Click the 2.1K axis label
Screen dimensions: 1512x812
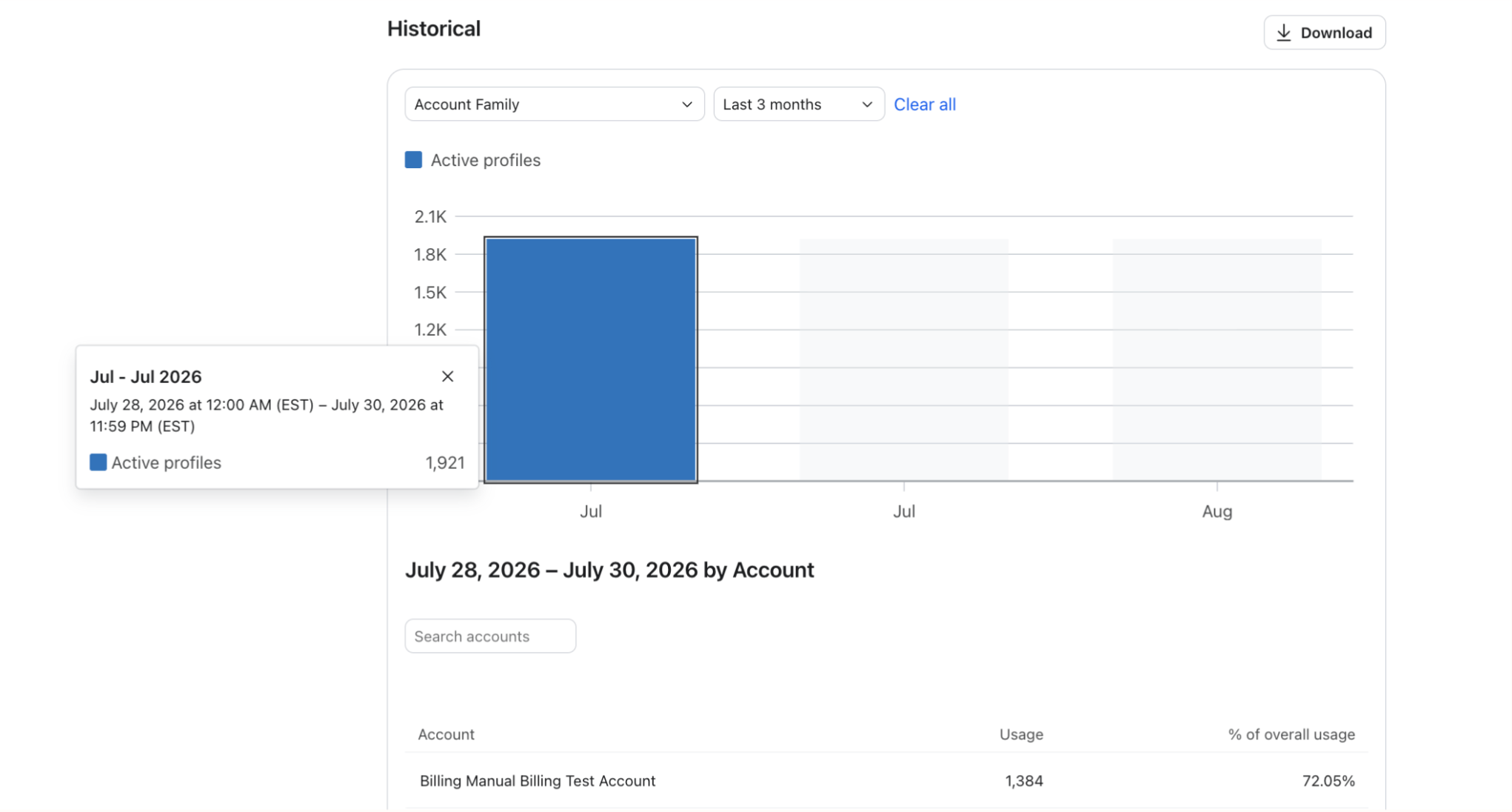[x=430, y=217]
